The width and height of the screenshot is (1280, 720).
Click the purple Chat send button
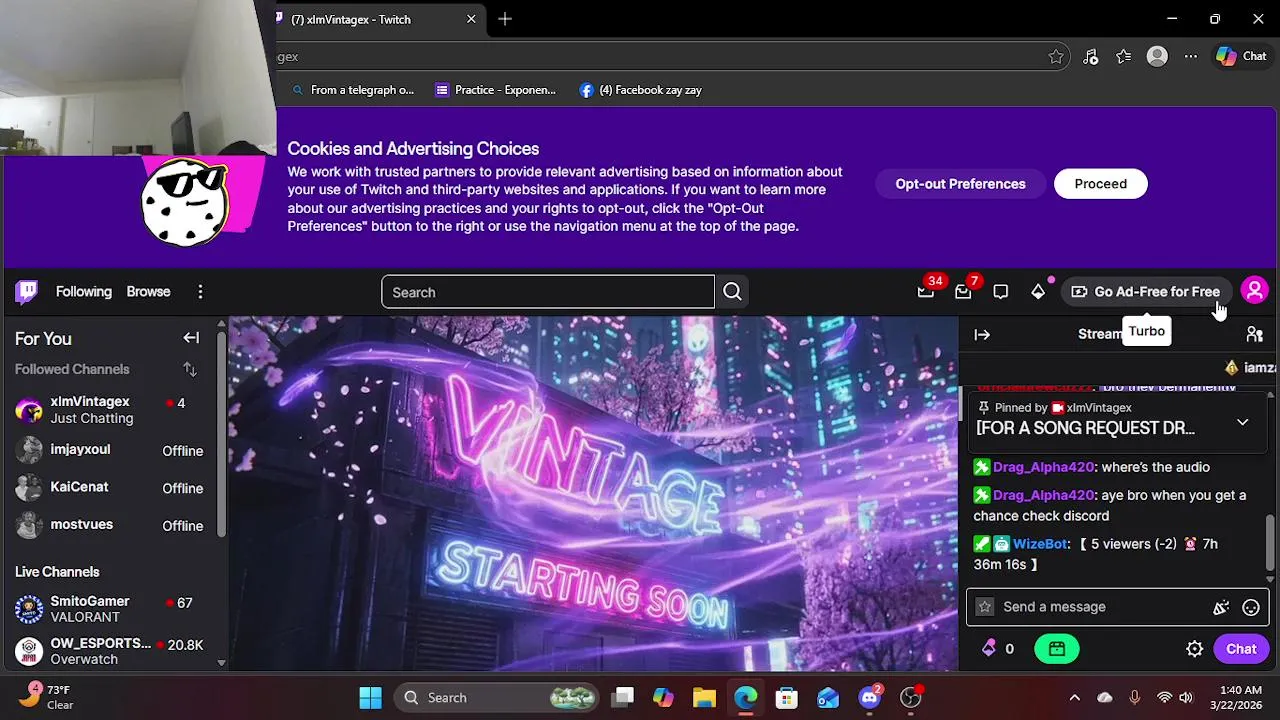pos(1241,649)
